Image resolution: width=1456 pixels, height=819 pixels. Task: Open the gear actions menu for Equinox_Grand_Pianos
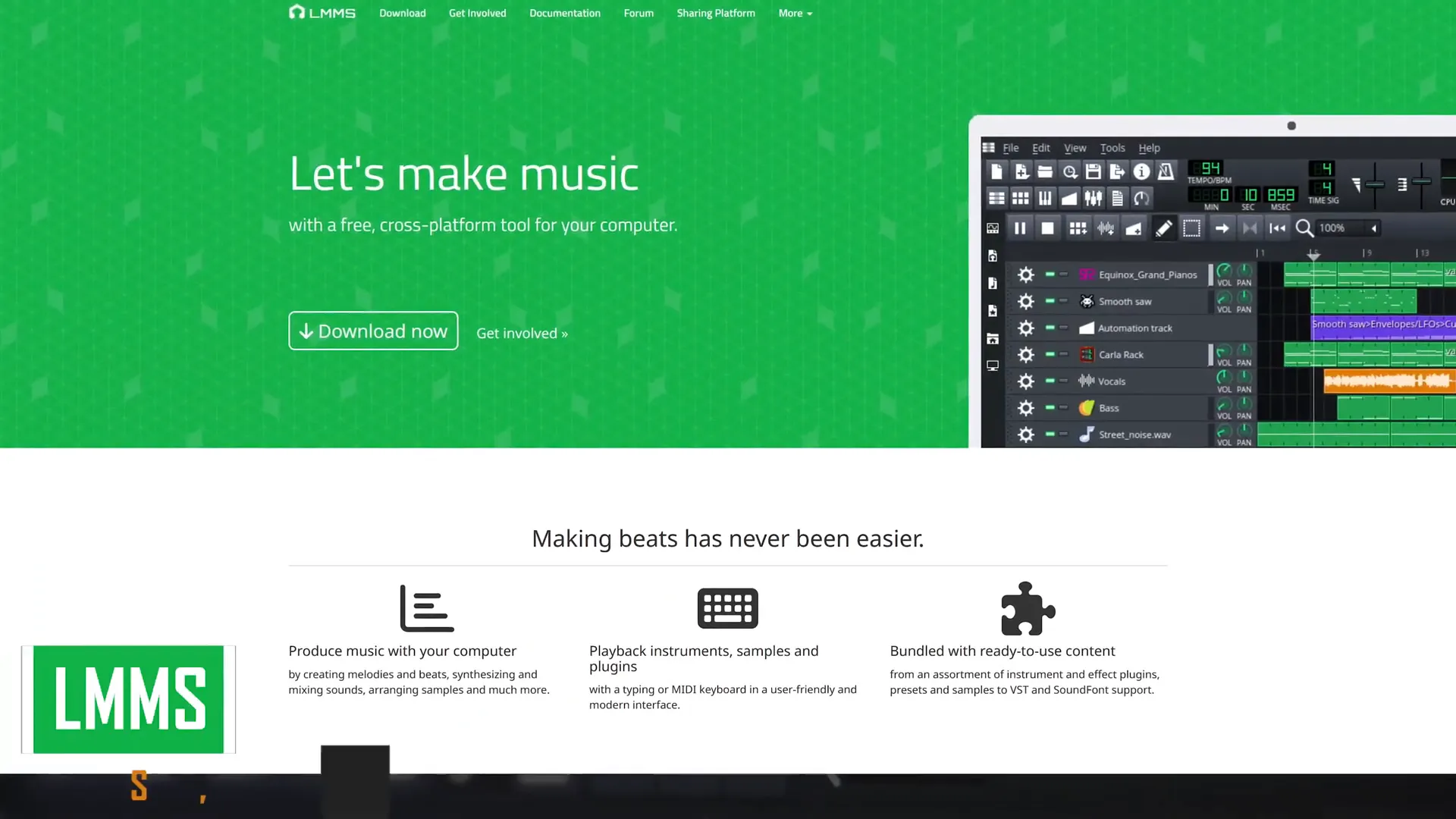point(1025,275)
